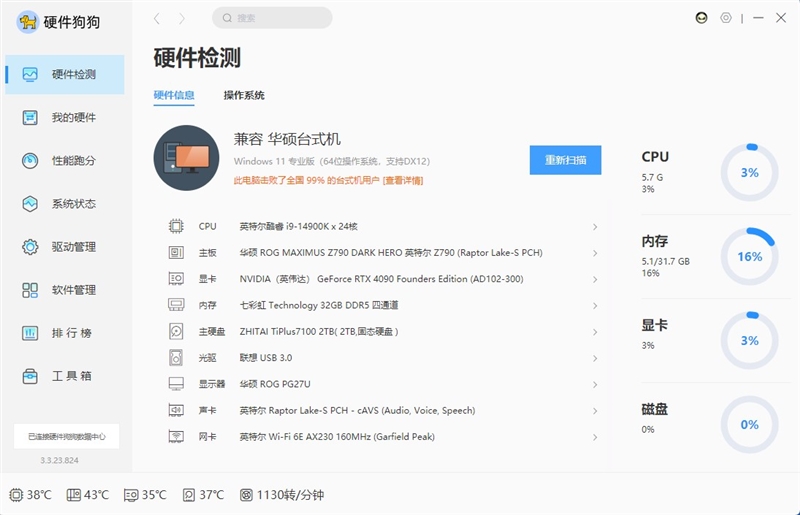Go forward with the right arrow
Viewport: 800px width, 515px height.
pos(182,19)
